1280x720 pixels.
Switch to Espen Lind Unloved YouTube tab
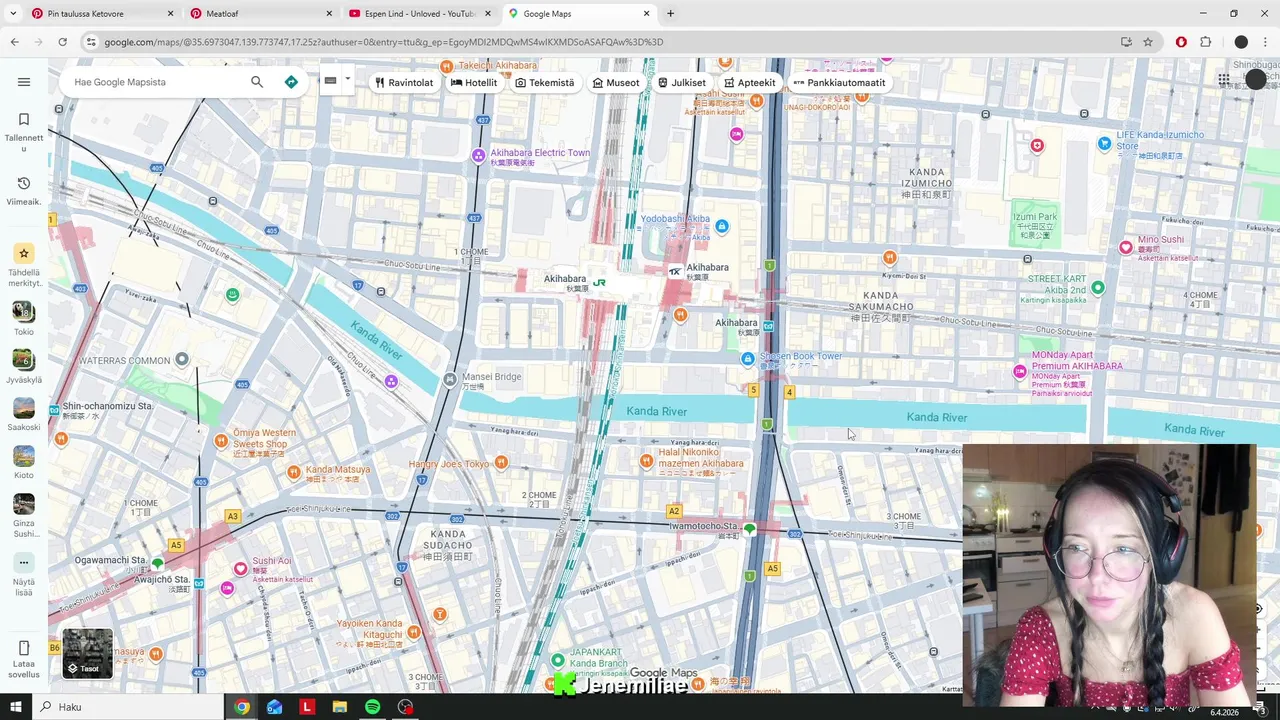pos(419,14)
